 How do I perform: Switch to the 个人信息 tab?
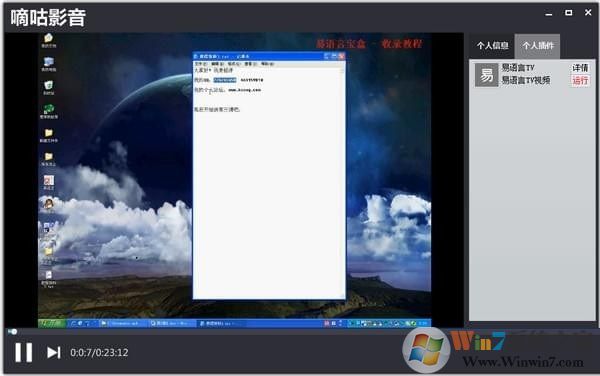point(492,46)
